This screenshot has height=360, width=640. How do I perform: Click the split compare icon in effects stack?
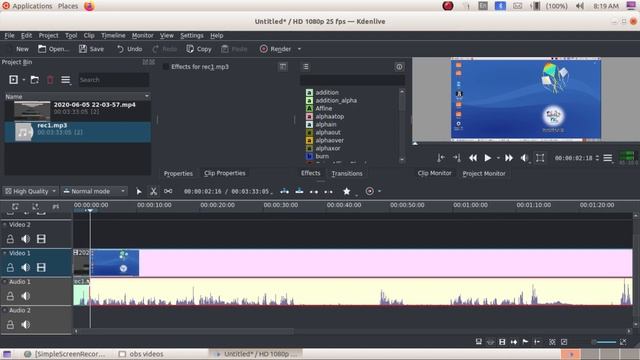tap(282, 67)
